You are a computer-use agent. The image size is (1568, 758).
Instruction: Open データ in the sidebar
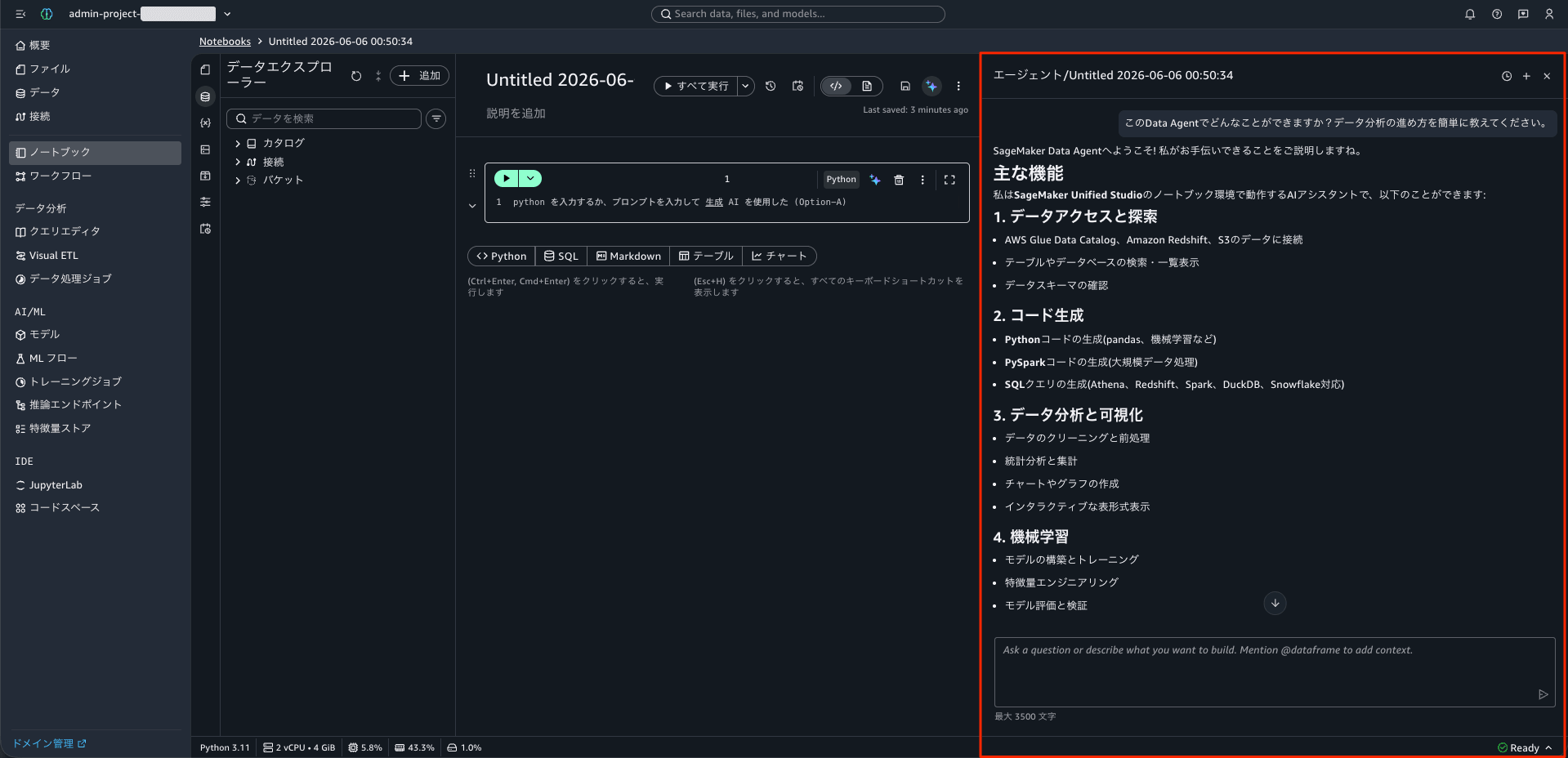point(38,93)
